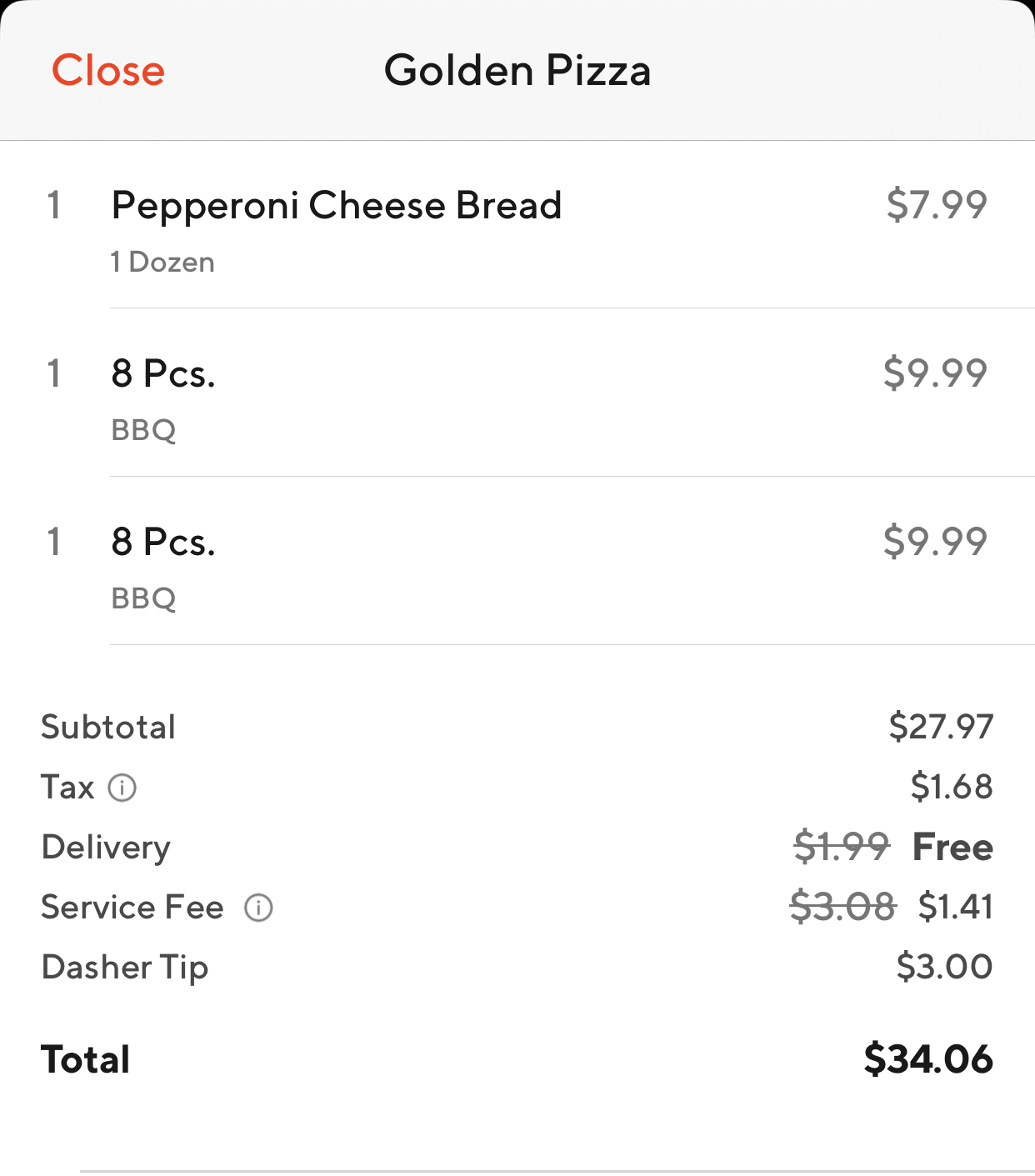This screenshot has height=1176, width=1035.
Task: Select the Pepperoni Cheese Bread item
Action: [337, 206]
